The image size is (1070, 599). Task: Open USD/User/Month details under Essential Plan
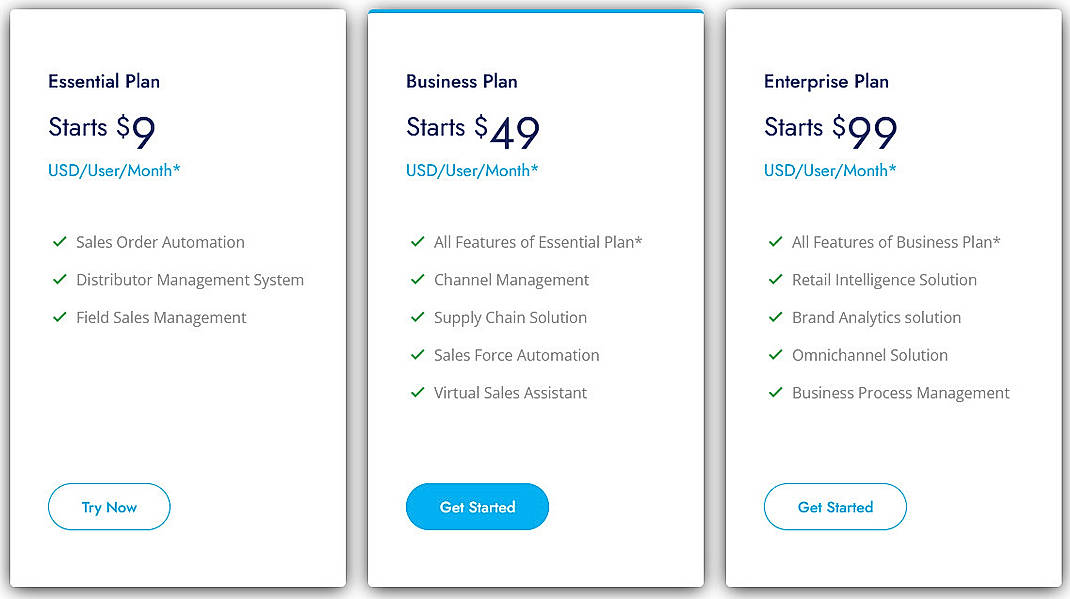pos(114,170)
